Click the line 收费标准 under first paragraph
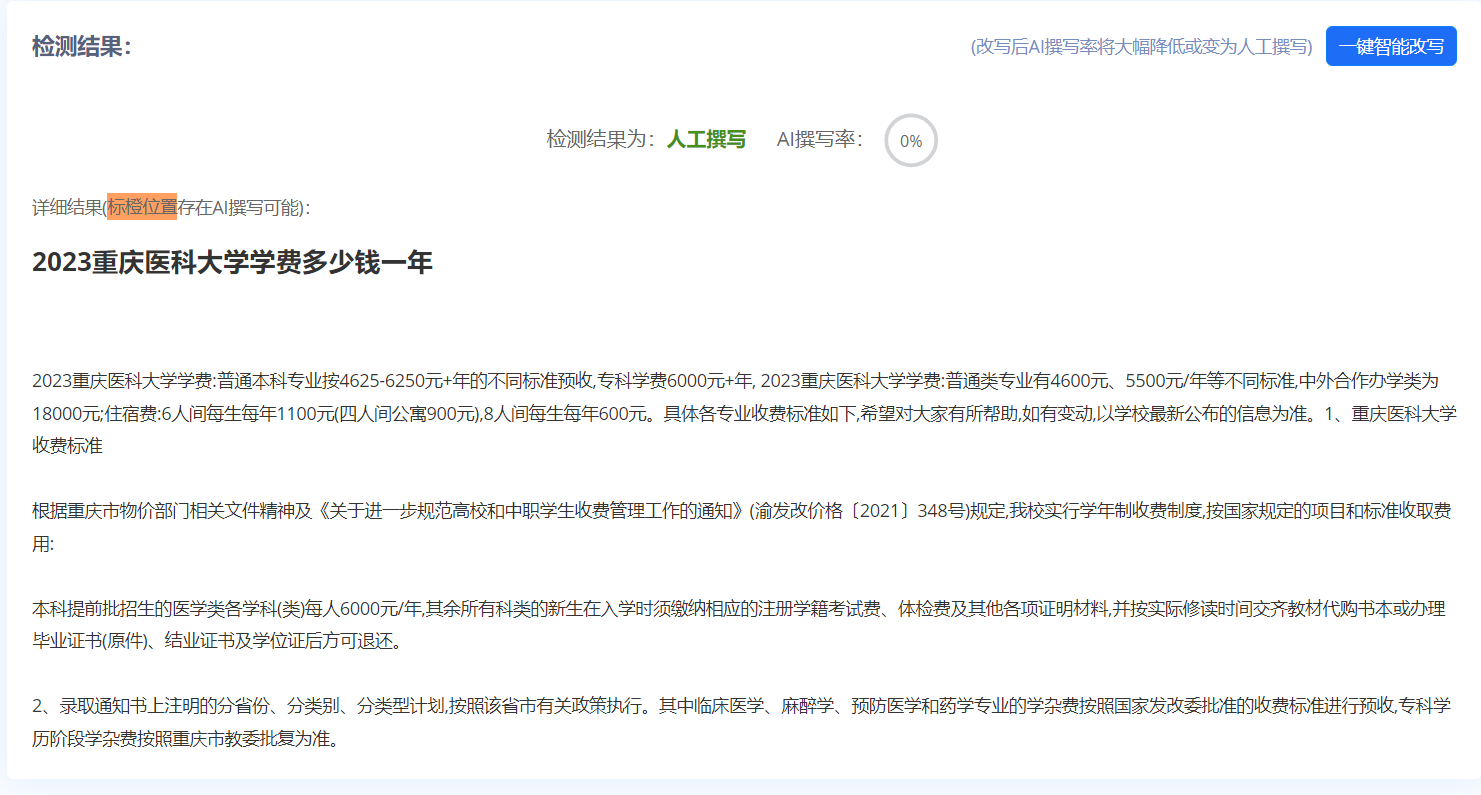Screen dimensions: 1481x795 [x=68, y=446]
